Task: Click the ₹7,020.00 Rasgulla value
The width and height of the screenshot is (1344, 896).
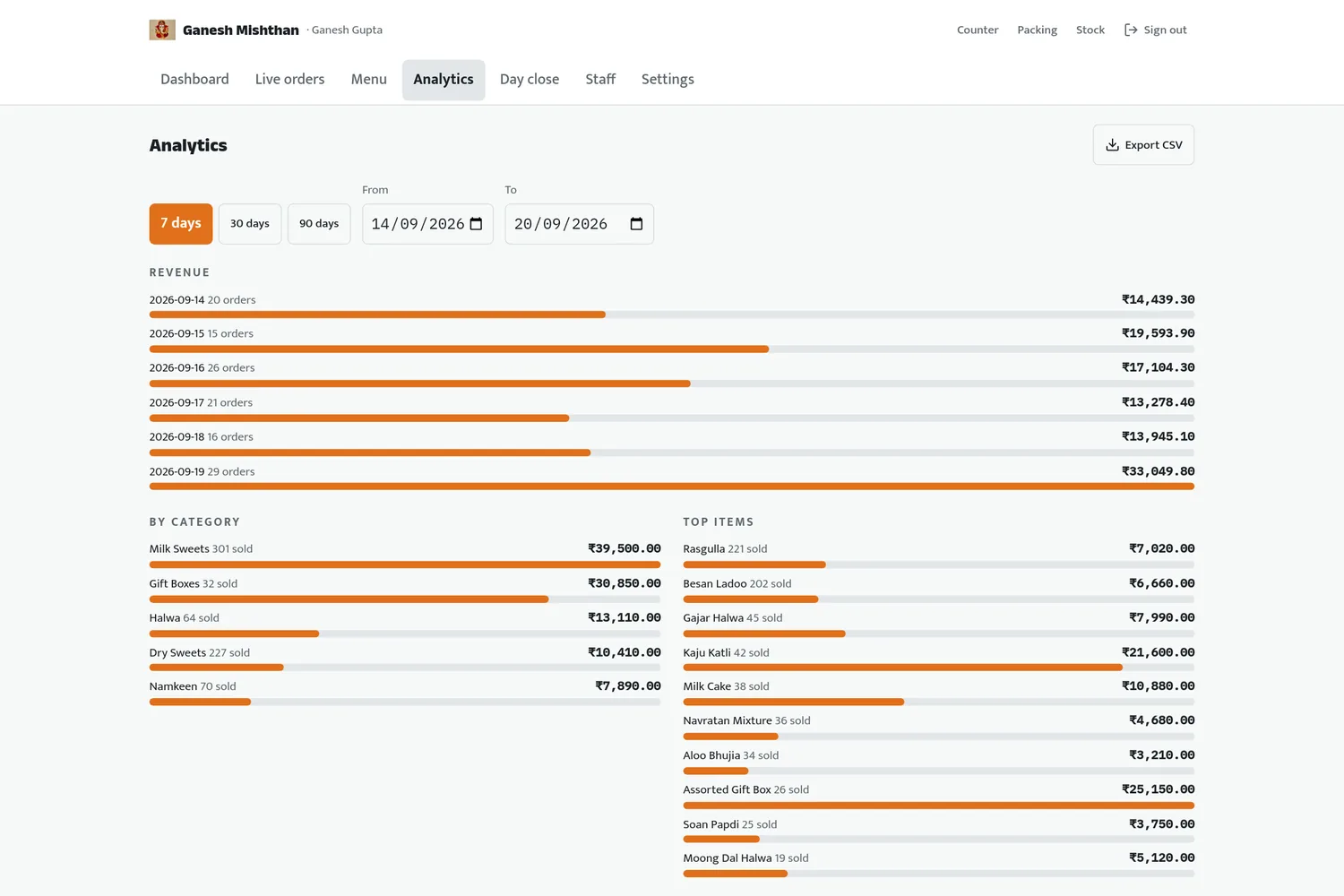Action: point(1161,548)
